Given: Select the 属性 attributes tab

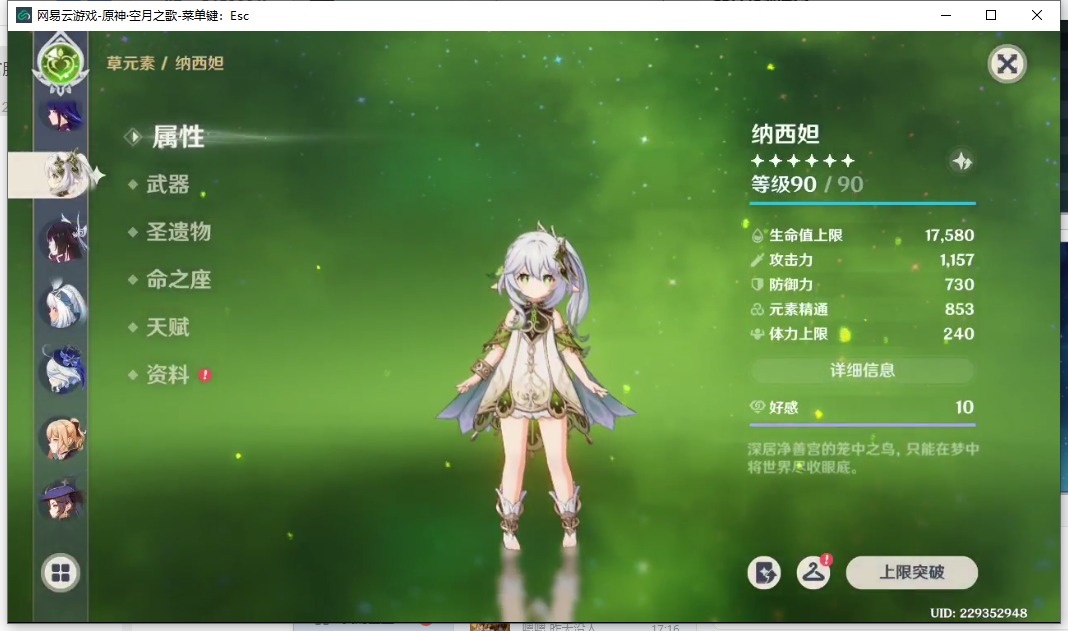Looking at the screenshot, I should click(178, 137).
